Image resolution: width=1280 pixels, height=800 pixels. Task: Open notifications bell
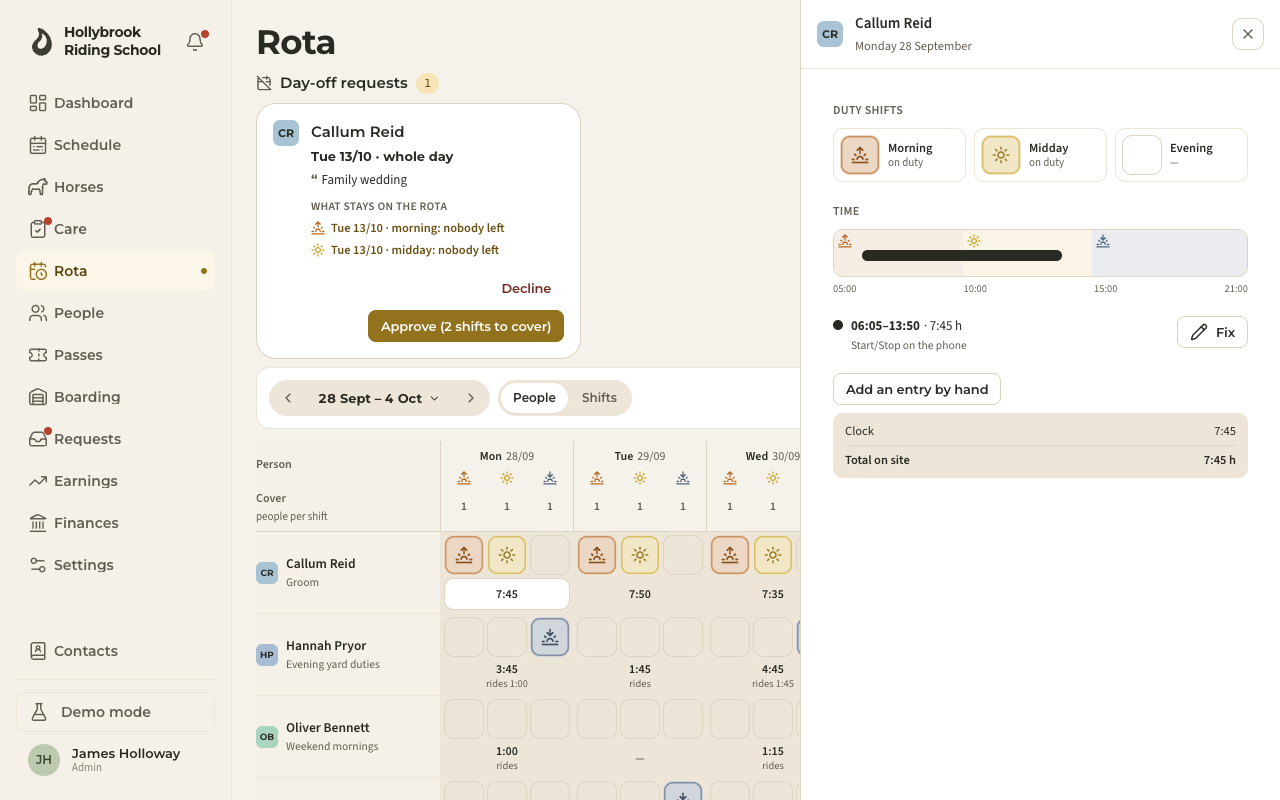click(x=195, y=42)
